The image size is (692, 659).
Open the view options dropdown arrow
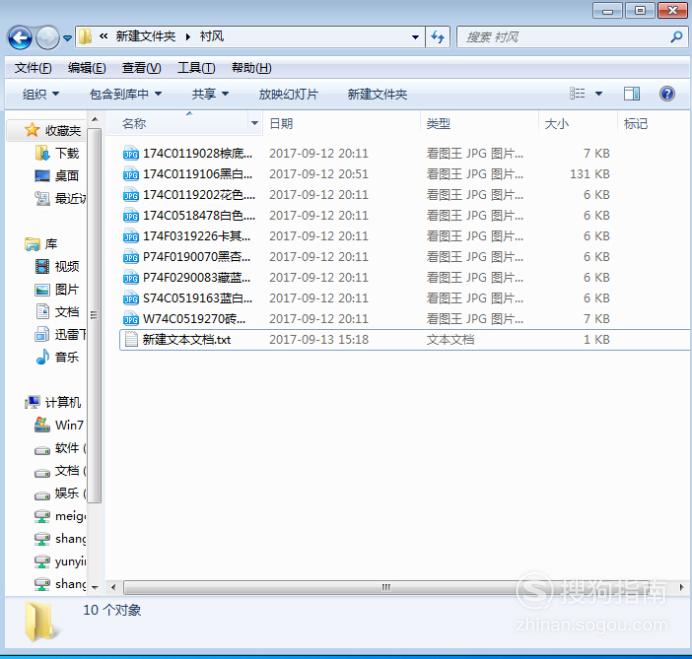(599, 94)
